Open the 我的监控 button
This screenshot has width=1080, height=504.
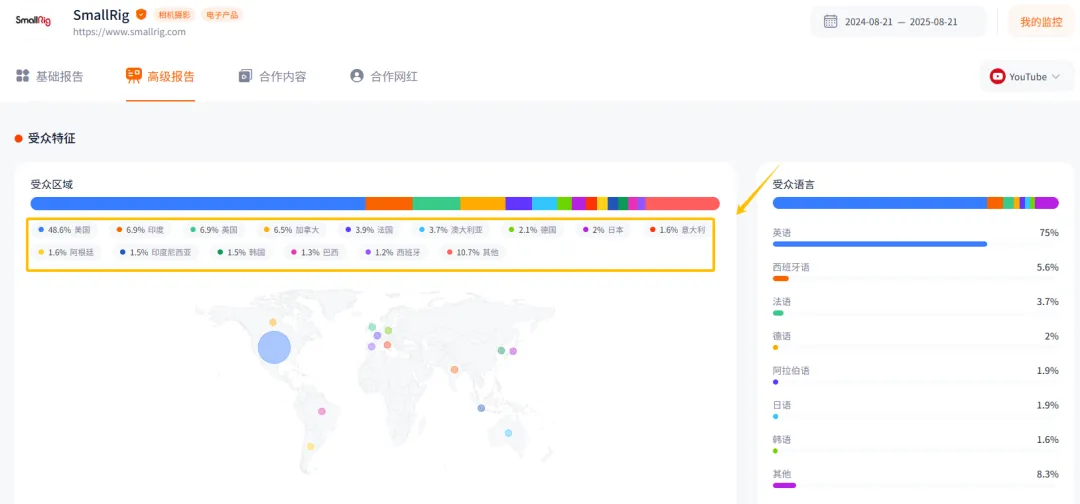click(1041, 21)
